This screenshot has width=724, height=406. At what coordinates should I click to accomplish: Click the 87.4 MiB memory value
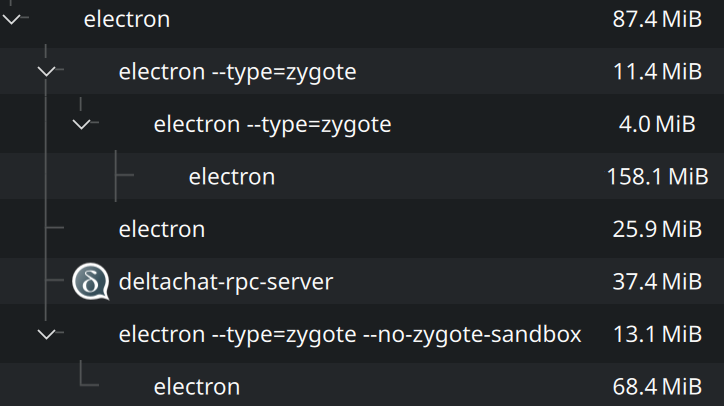tap(657, 19)
